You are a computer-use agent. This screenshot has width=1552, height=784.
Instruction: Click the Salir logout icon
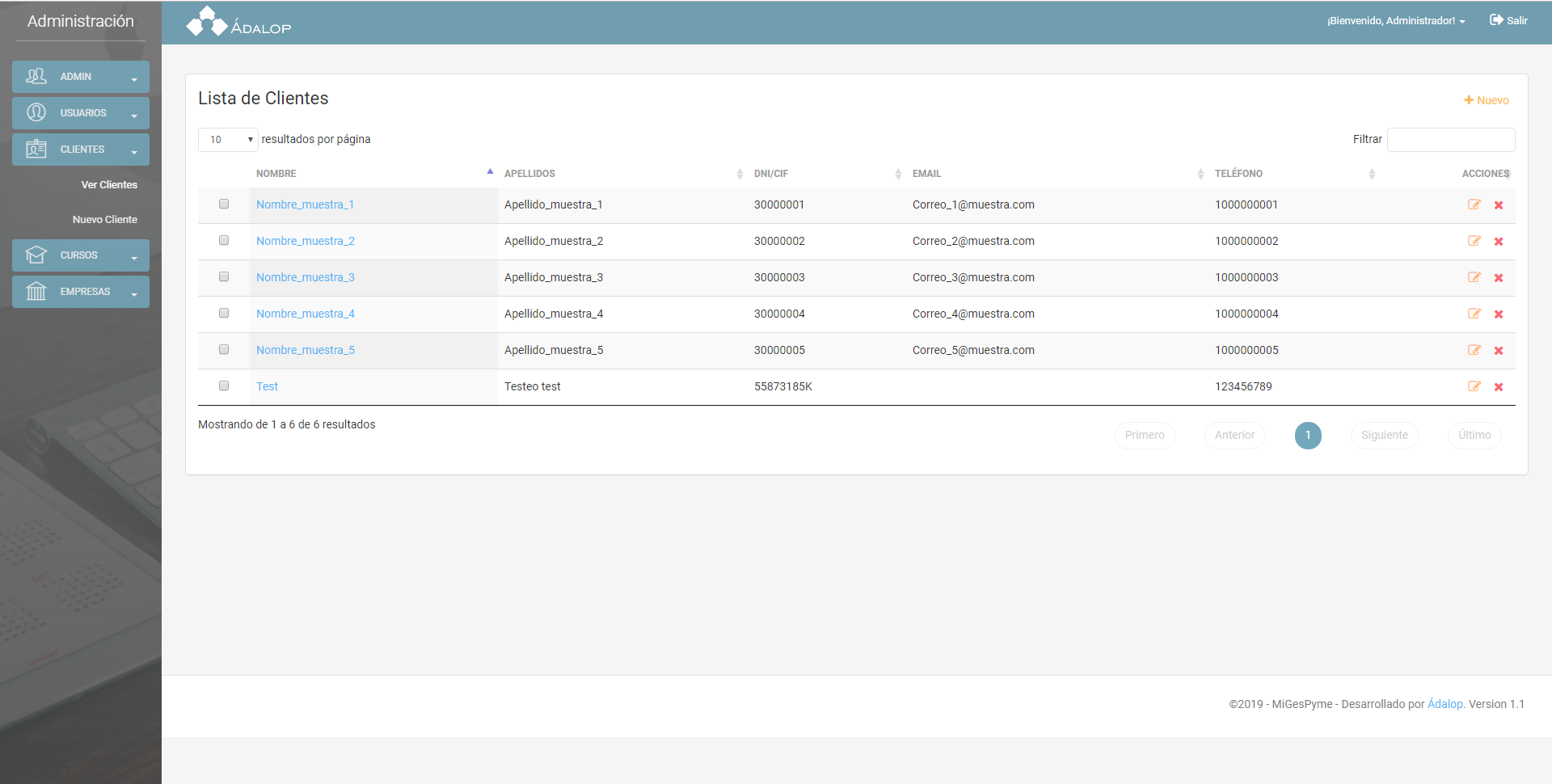pyautogui.click(x=1496, y=20)
